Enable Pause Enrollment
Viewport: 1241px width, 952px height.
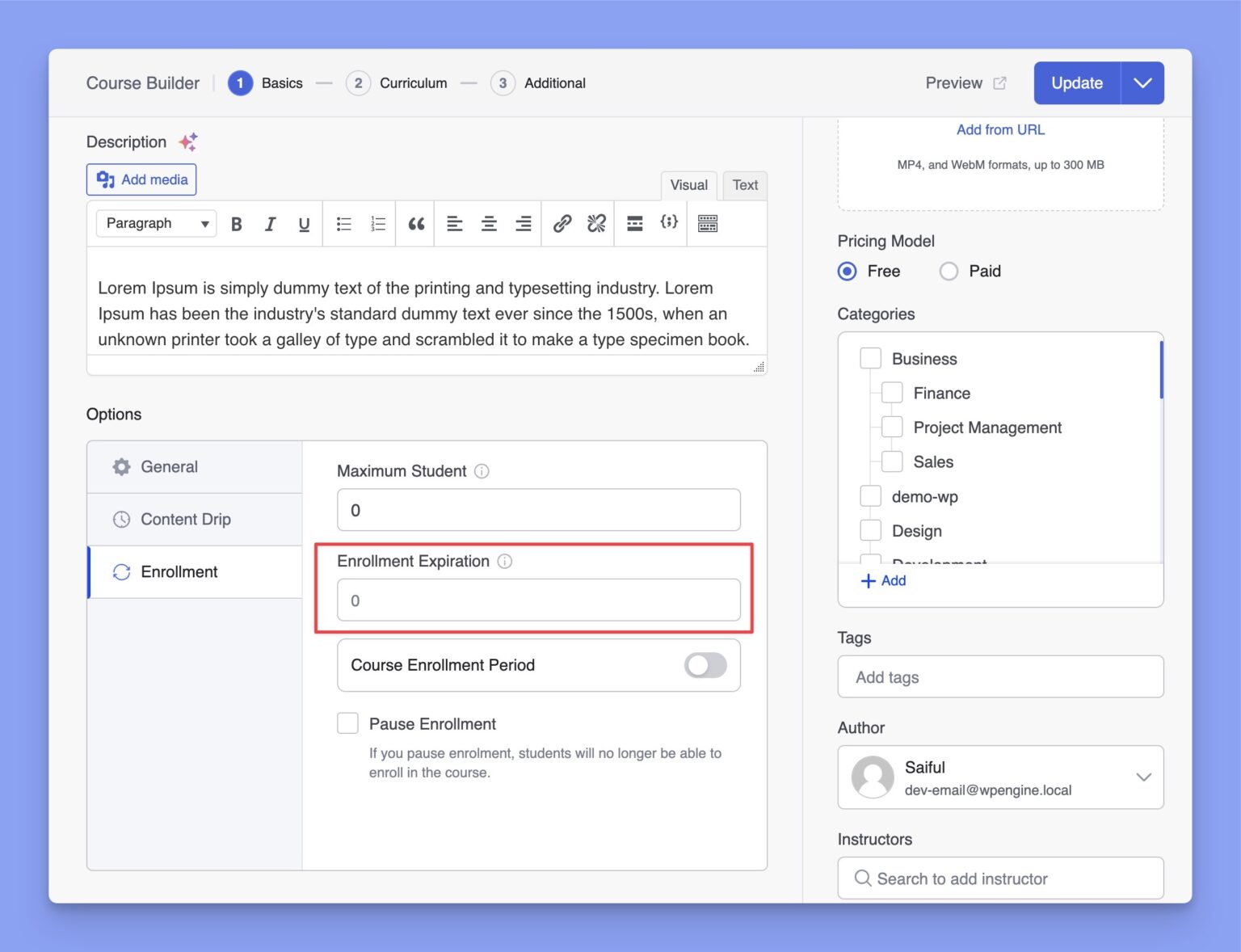pyautogui.click(x=347, y=722)
